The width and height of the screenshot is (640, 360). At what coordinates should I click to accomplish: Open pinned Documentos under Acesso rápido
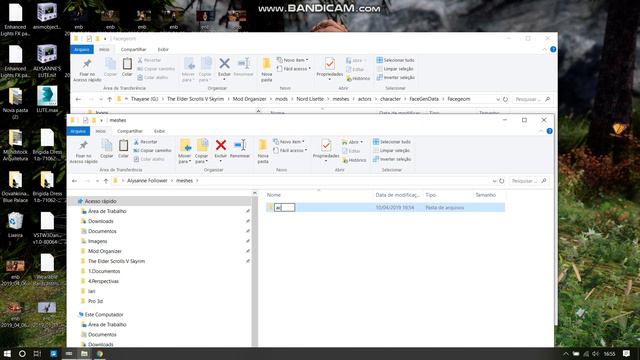coord(102,231)
